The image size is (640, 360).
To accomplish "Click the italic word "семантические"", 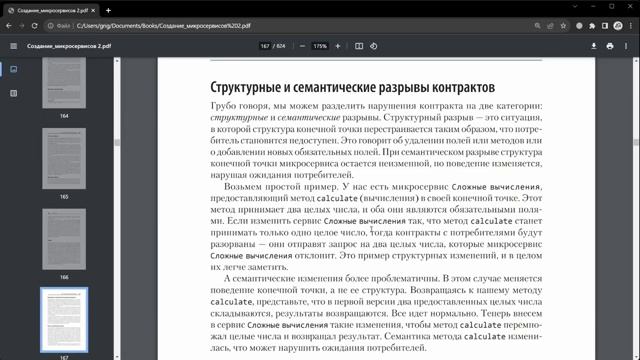I will (309, 118).
